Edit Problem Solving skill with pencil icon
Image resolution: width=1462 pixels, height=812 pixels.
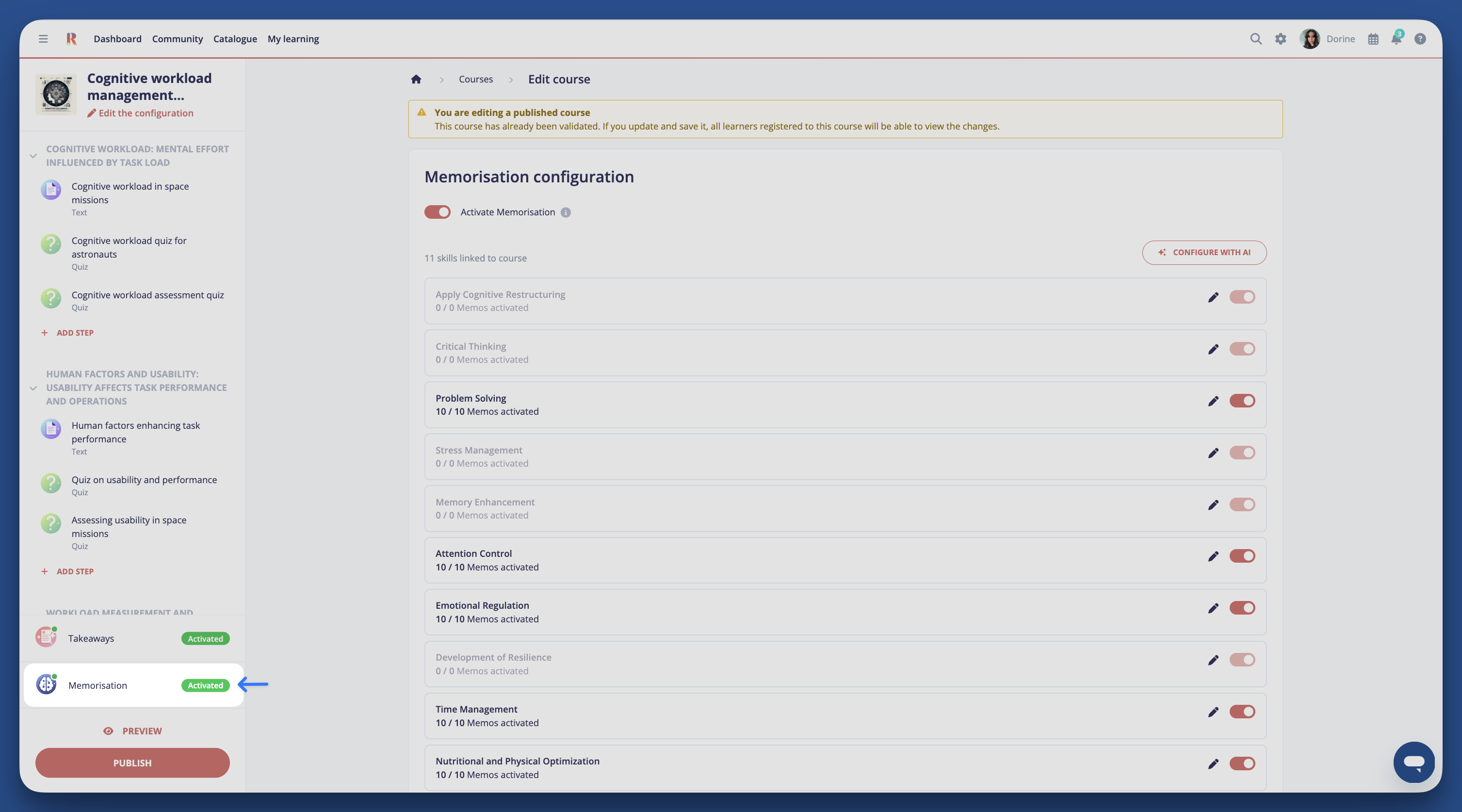(1214, 401)
